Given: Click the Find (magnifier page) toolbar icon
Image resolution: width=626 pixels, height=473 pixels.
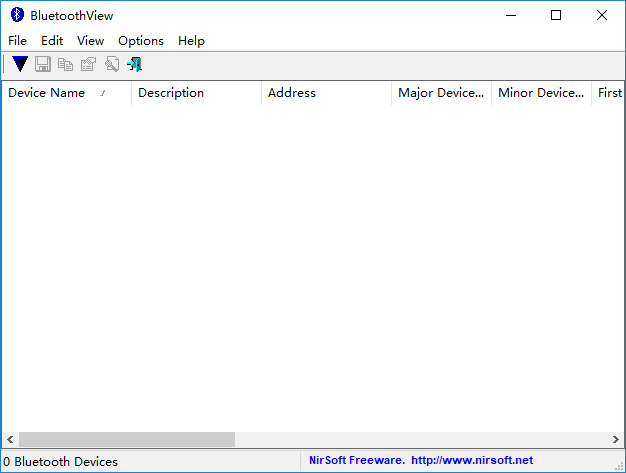Looking at the screenshot, I should [x=112, y=64].
